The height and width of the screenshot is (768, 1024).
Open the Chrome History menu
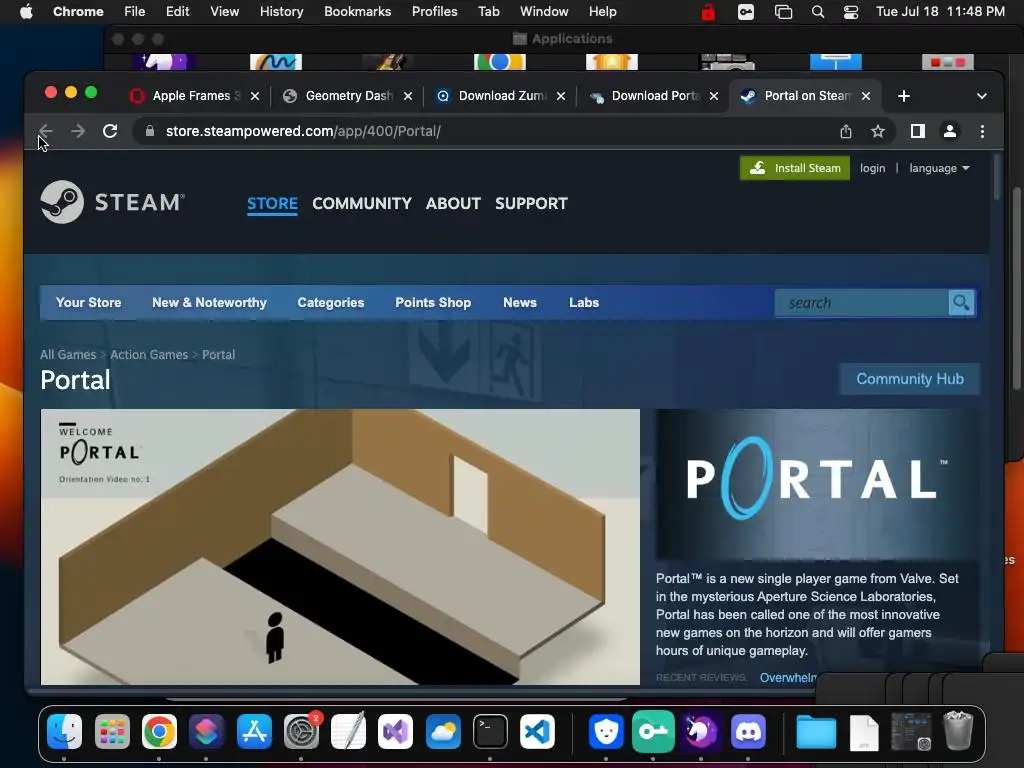[281, 12]
